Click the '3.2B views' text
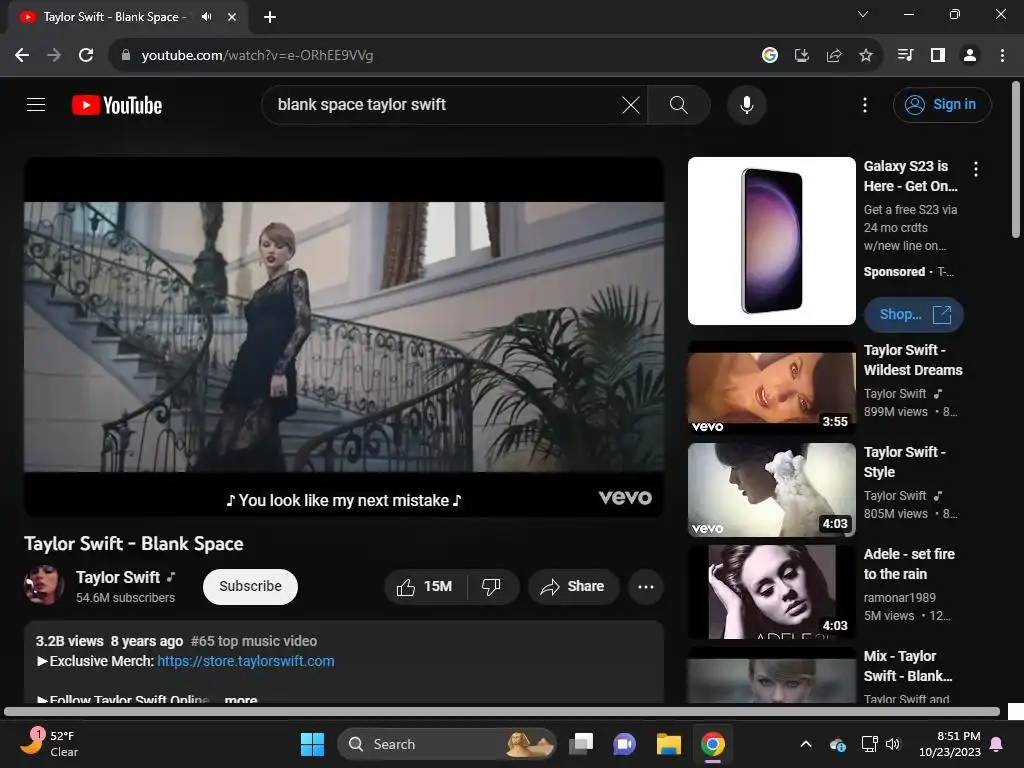Image resolution: width=1024 pixels, height=768 pixels. (x=69, y=641)
